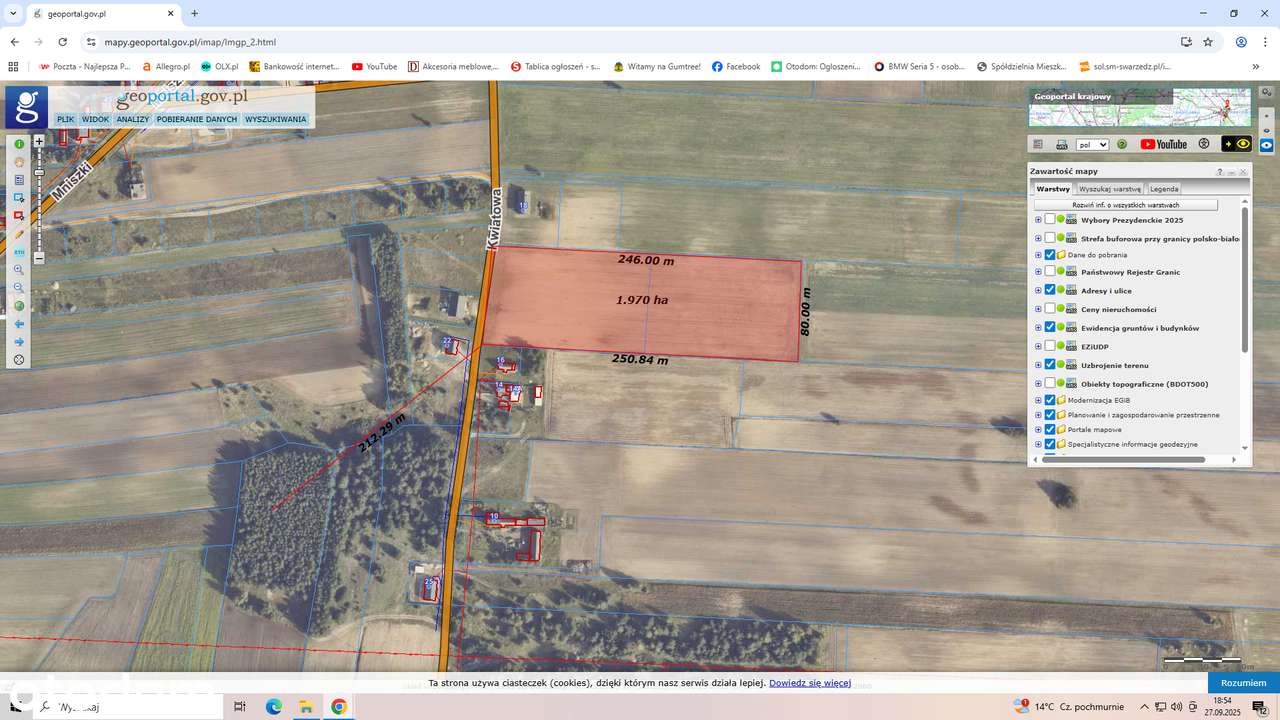Select the blue rectangle selection tool
The width and height of the screenshot is (1280, 720).
pos(19,198)
